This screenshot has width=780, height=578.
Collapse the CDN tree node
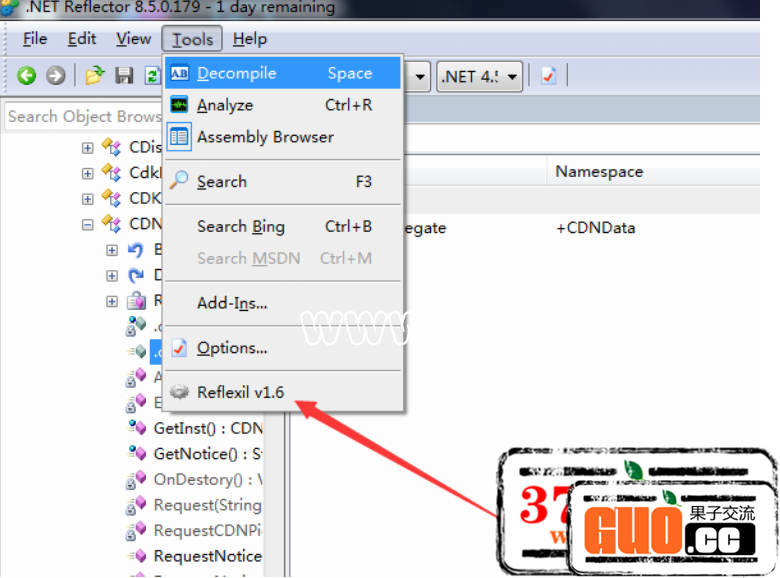pos(88,225)
